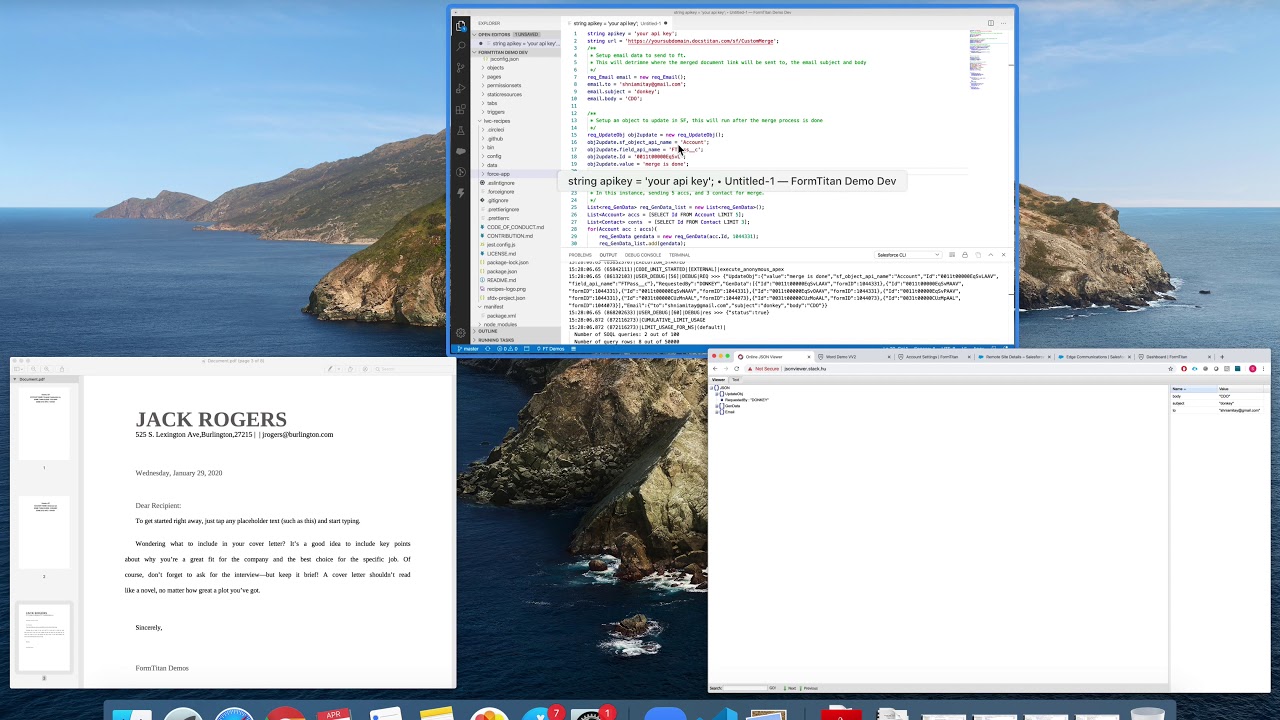Expand the permissionsets folder
1280x720 pixels.
[x=504, y=86]
